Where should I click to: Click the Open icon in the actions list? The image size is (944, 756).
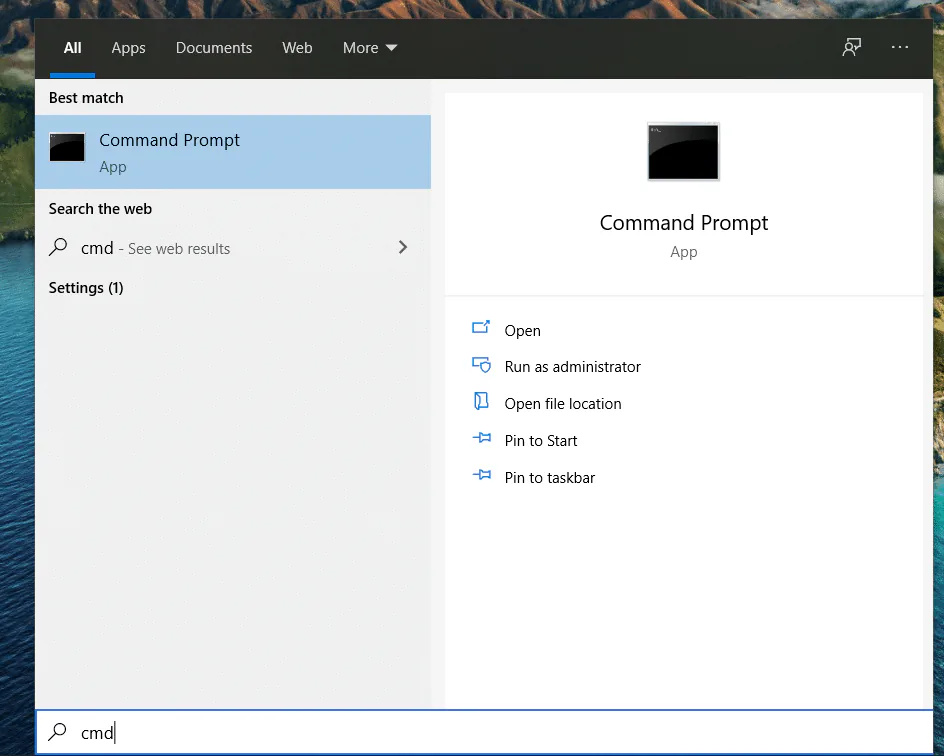click(x=480, y=327)
